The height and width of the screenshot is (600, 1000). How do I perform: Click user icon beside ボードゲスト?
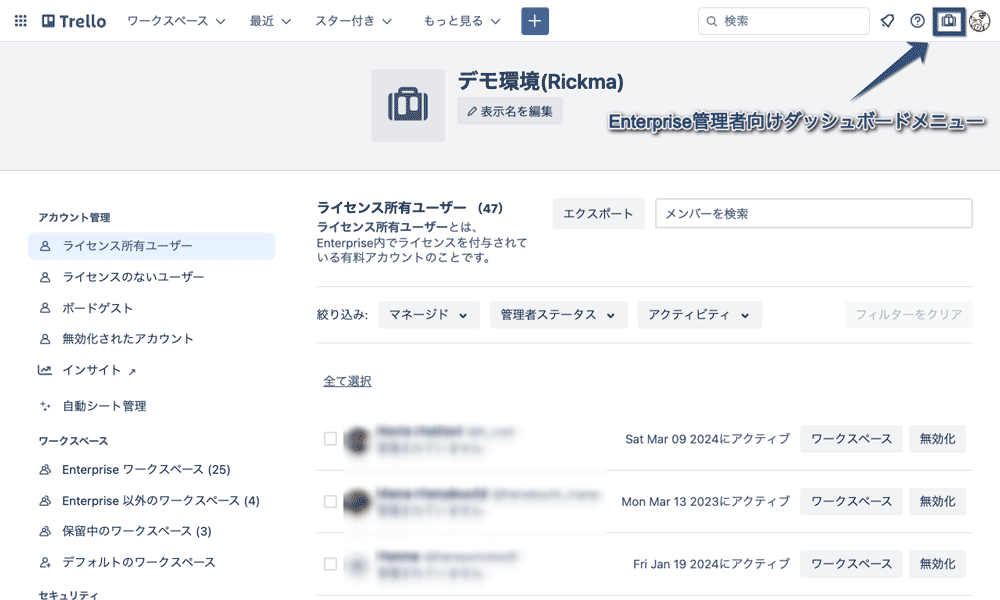click(45, 308)
